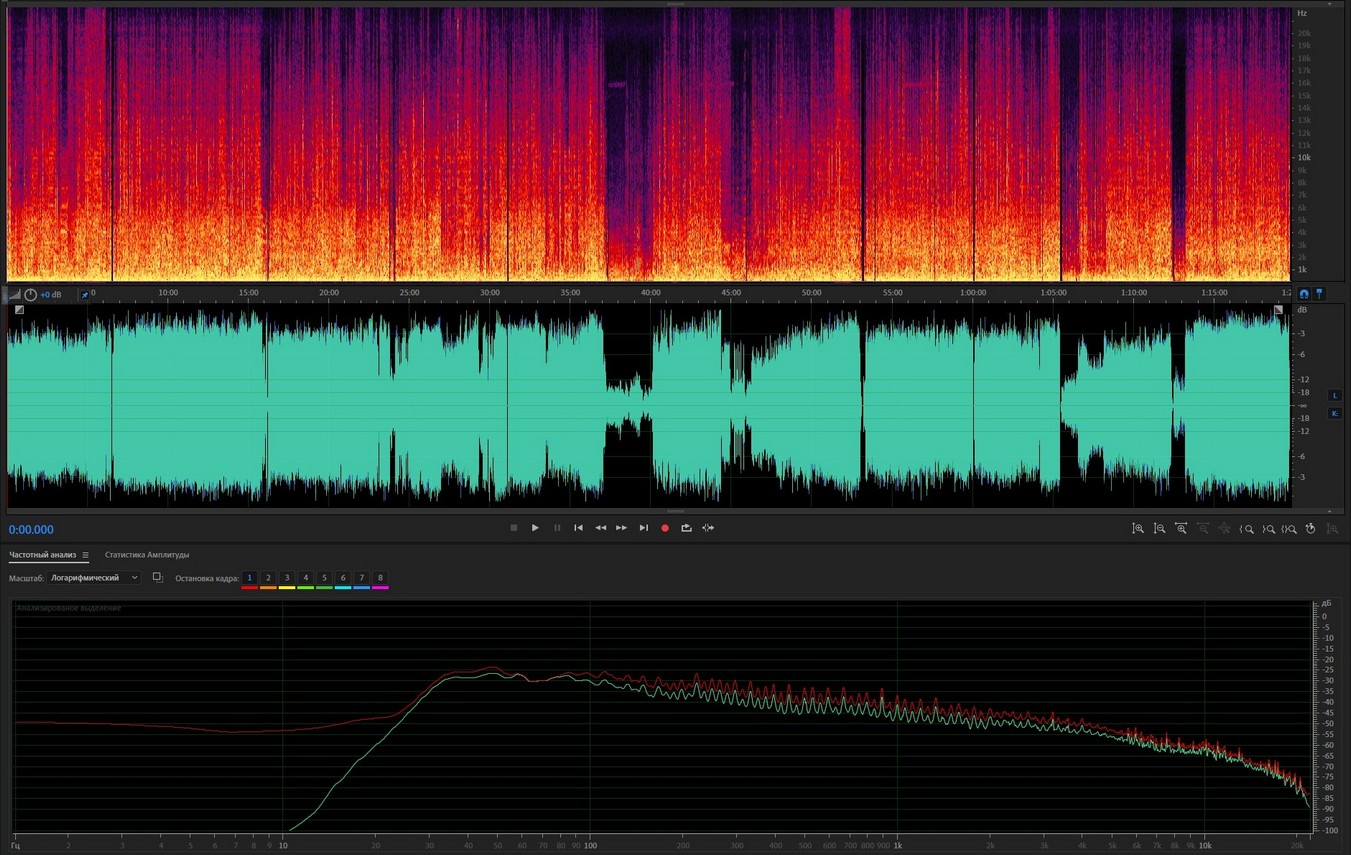Click the Fast Forward transport button
Screen dimensions: 1351x855
(x=622, y=528)
